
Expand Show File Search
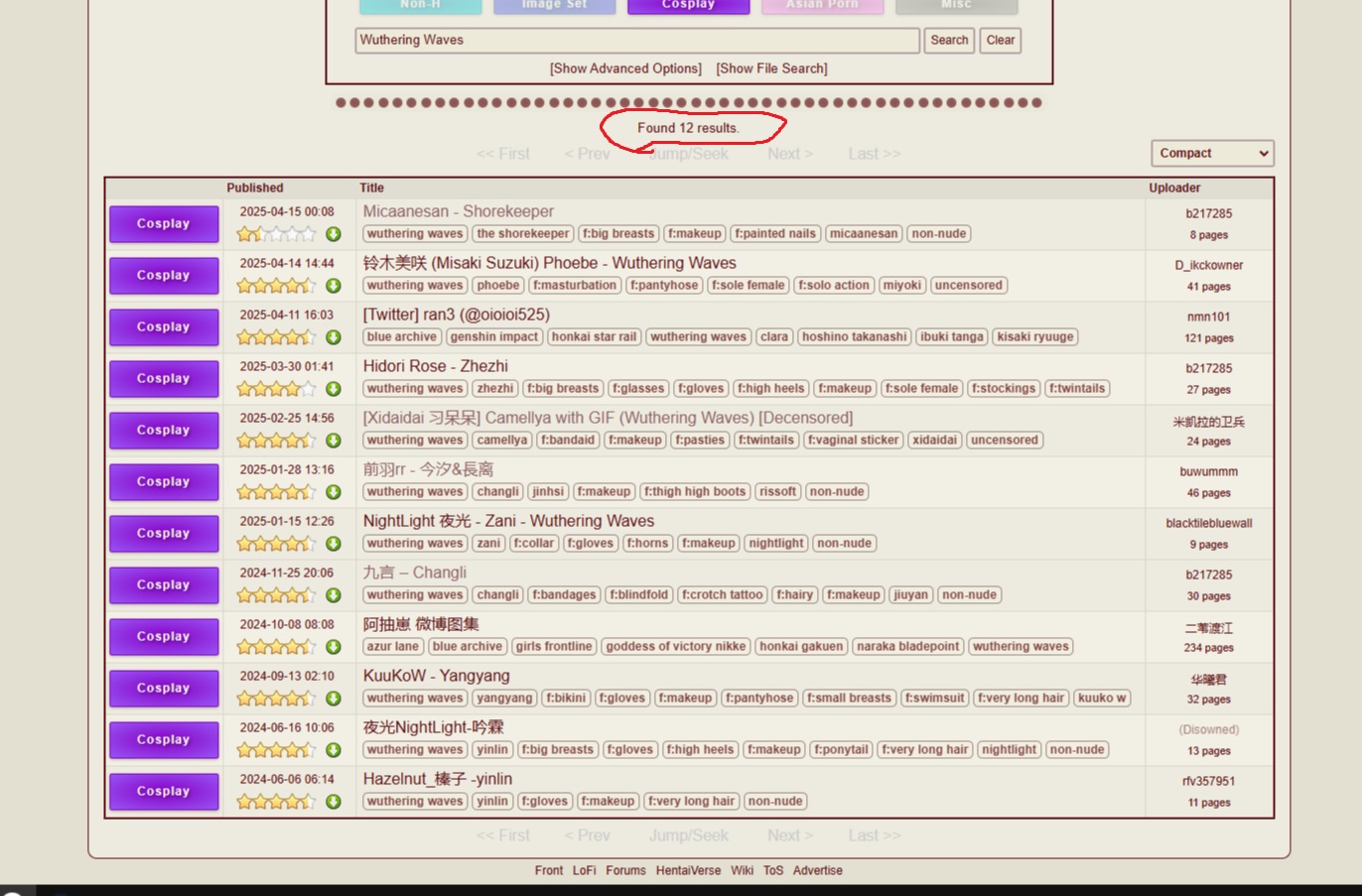click(771, 68)
